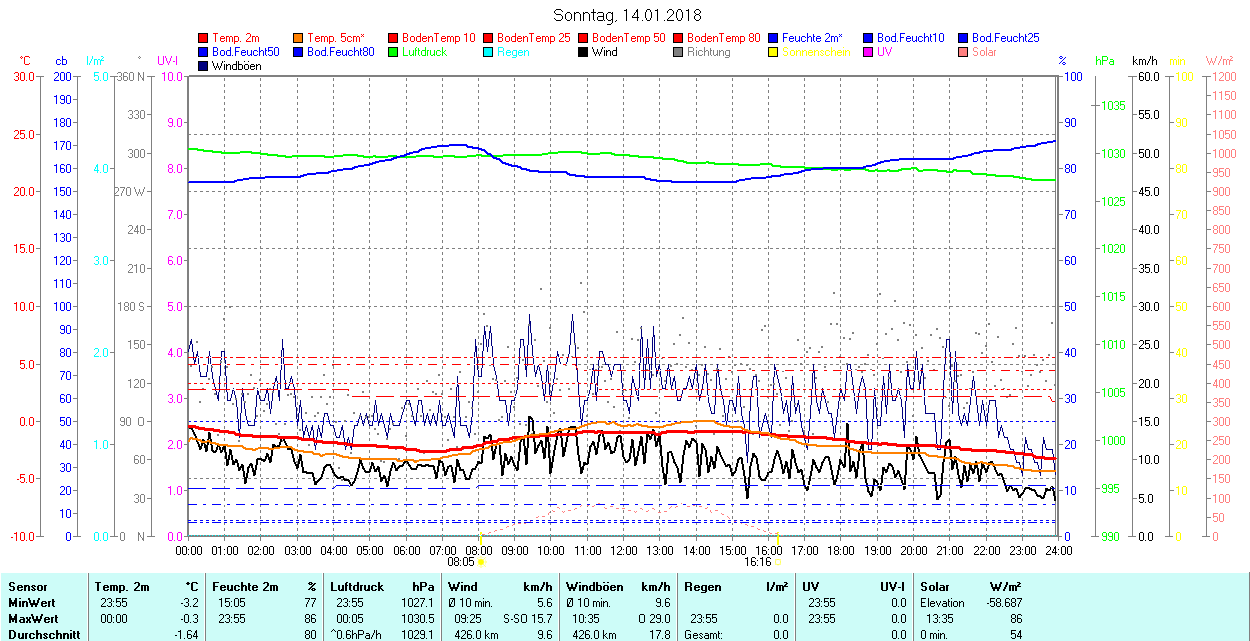Click the yellow Sonnenschein legend square
The height and width of the screenshot is (641, 1250).
[774, 52]
